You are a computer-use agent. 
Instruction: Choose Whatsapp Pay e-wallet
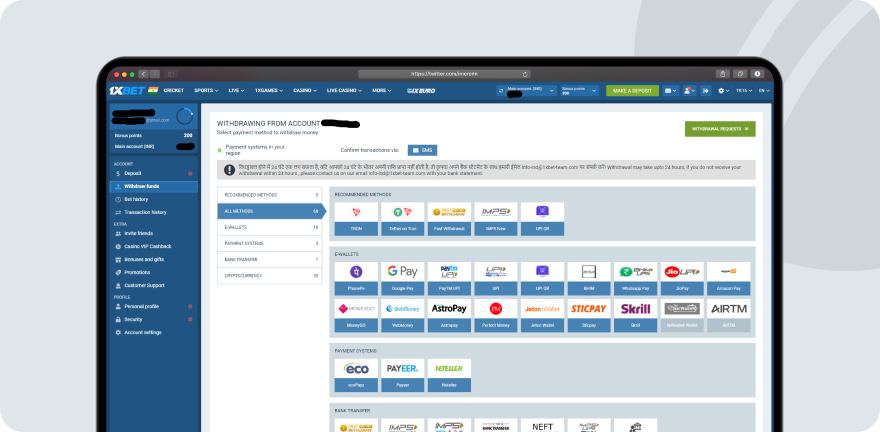click(x=635, y=278)
